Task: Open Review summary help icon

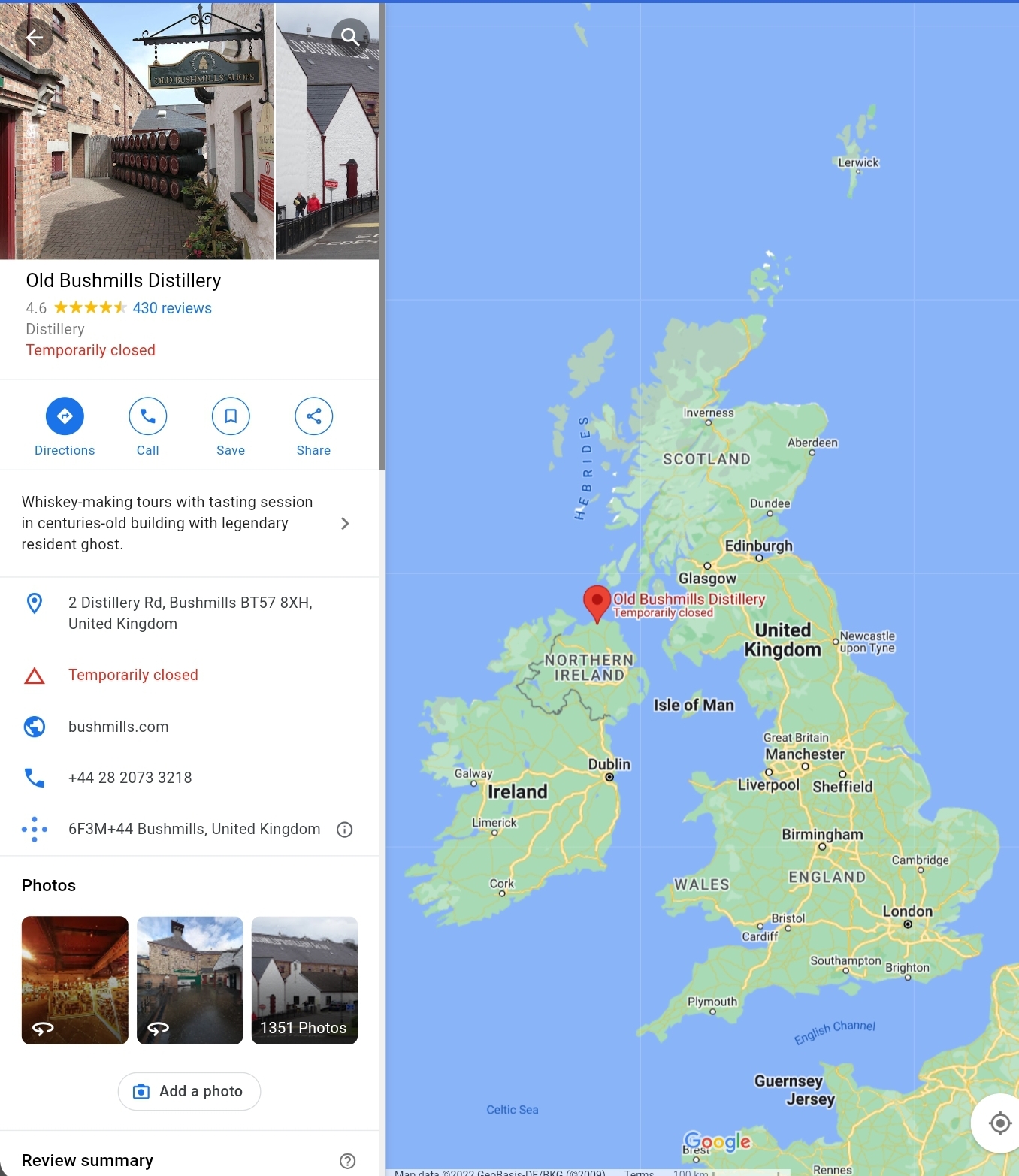Action: coord(347,1161)
